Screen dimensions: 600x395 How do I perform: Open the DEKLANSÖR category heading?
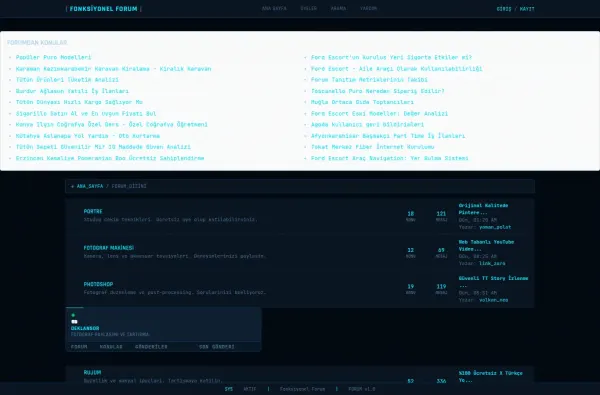85,328
